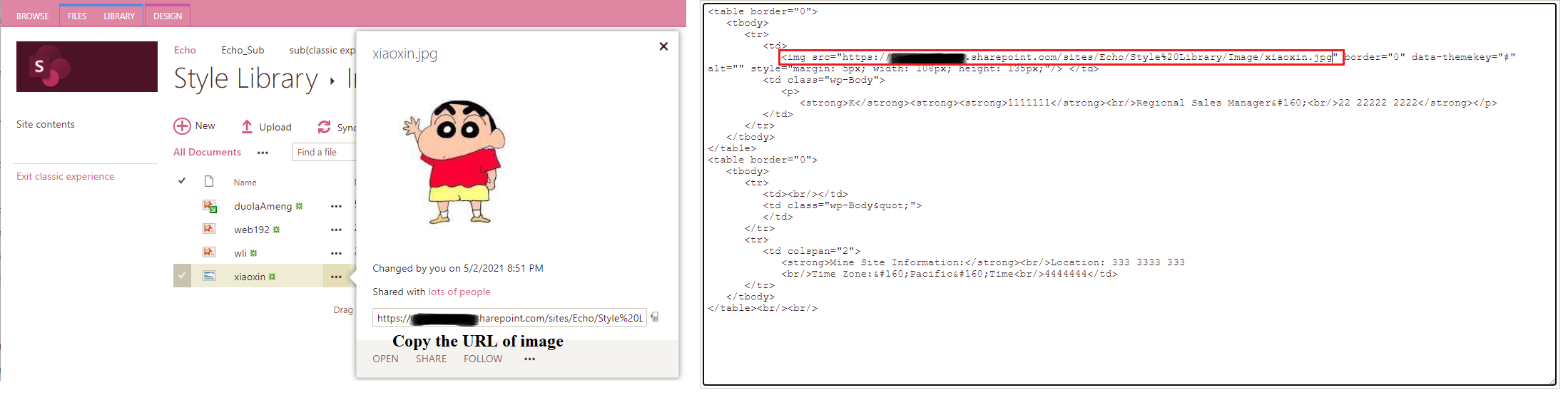Click the HTML editor resize grip corner
Image resolution: width=1568 pixels, height=400 pixels.
(x=1552, y=381)
